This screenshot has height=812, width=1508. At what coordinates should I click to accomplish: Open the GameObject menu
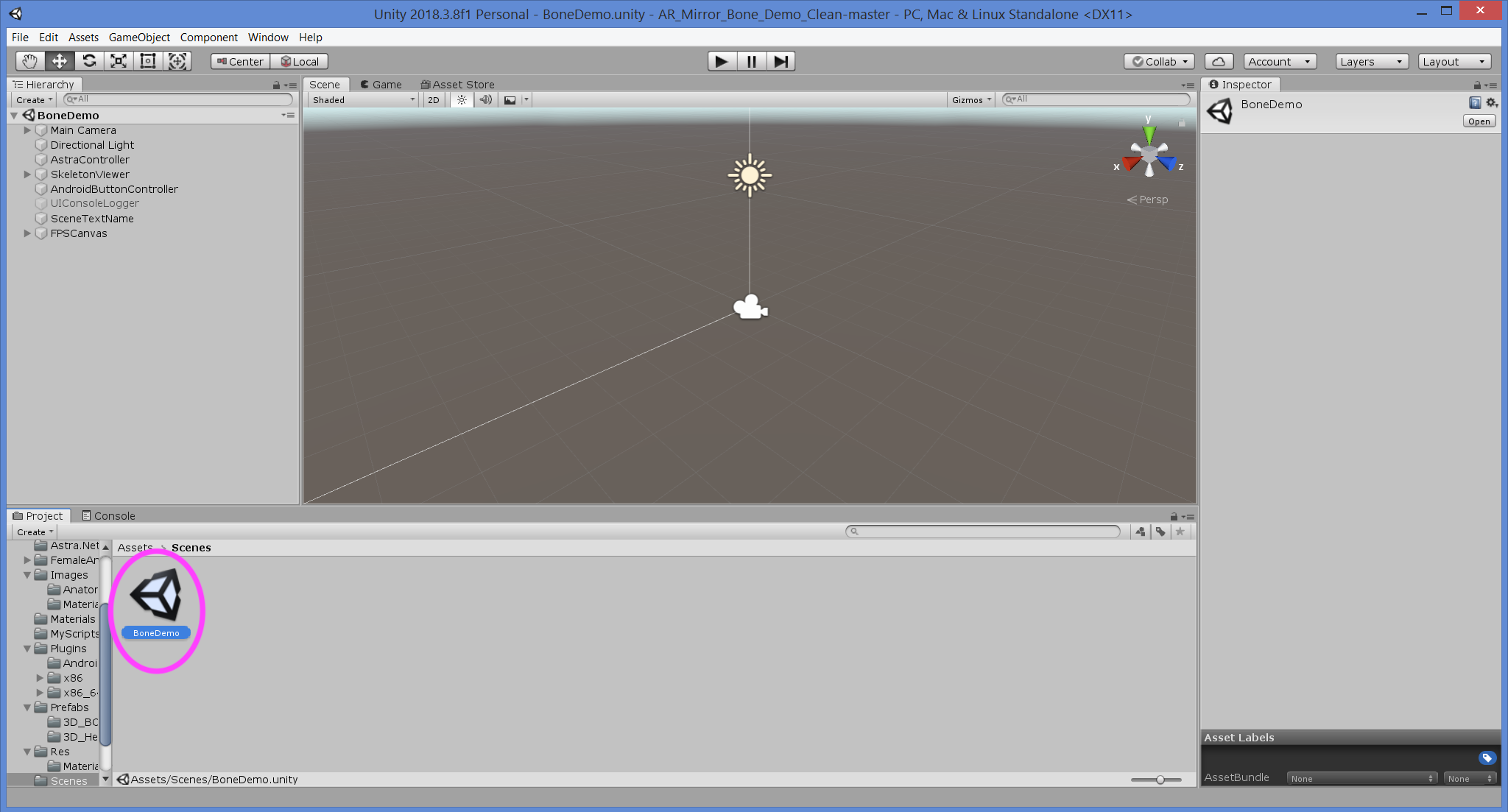tap(139, 37)
